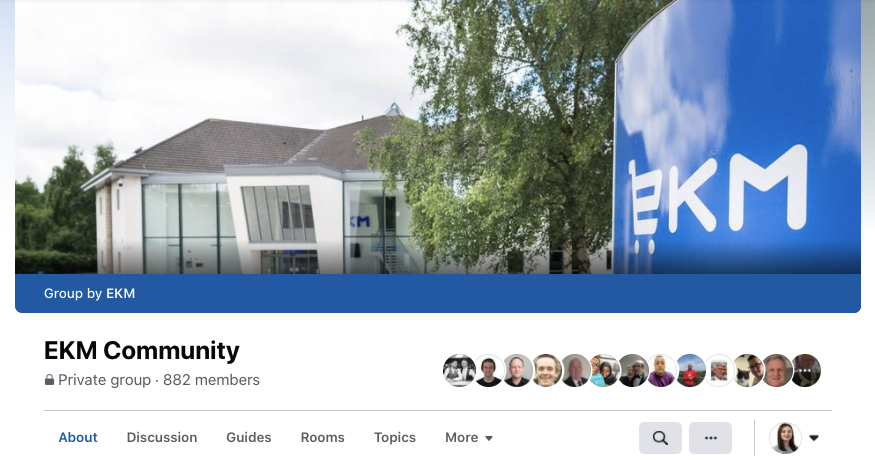Click the EKM Community group title
875x461 pixels.
click(x=142, y=350)
